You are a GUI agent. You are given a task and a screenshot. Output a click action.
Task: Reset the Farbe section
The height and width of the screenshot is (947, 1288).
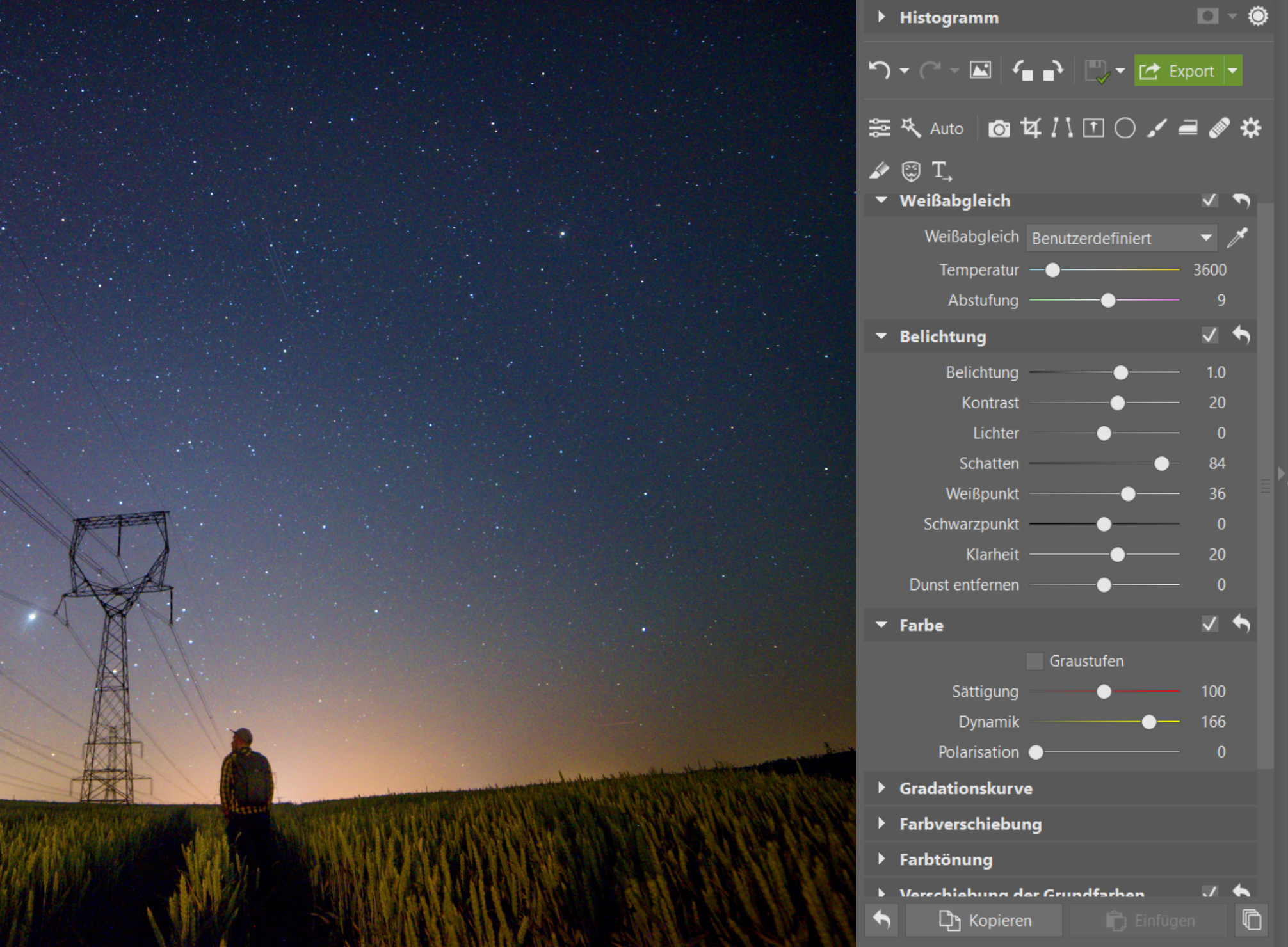pyautogui.click(x=1241, y=623)
